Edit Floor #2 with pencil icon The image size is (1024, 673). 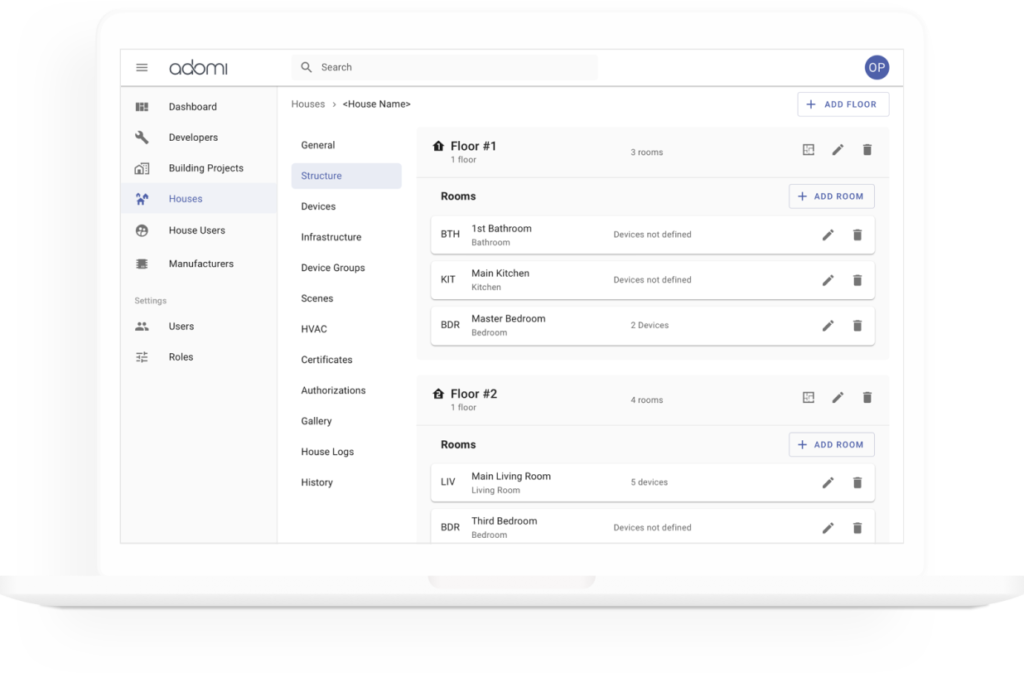838,397
